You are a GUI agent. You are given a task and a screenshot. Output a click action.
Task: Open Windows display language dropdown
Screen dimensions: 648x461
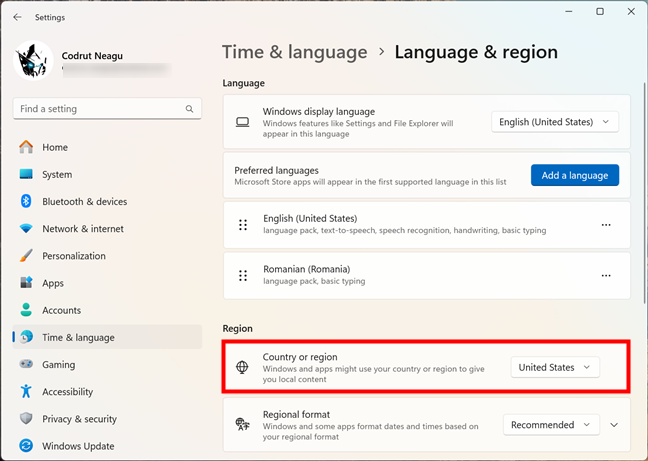pos(555,122)
